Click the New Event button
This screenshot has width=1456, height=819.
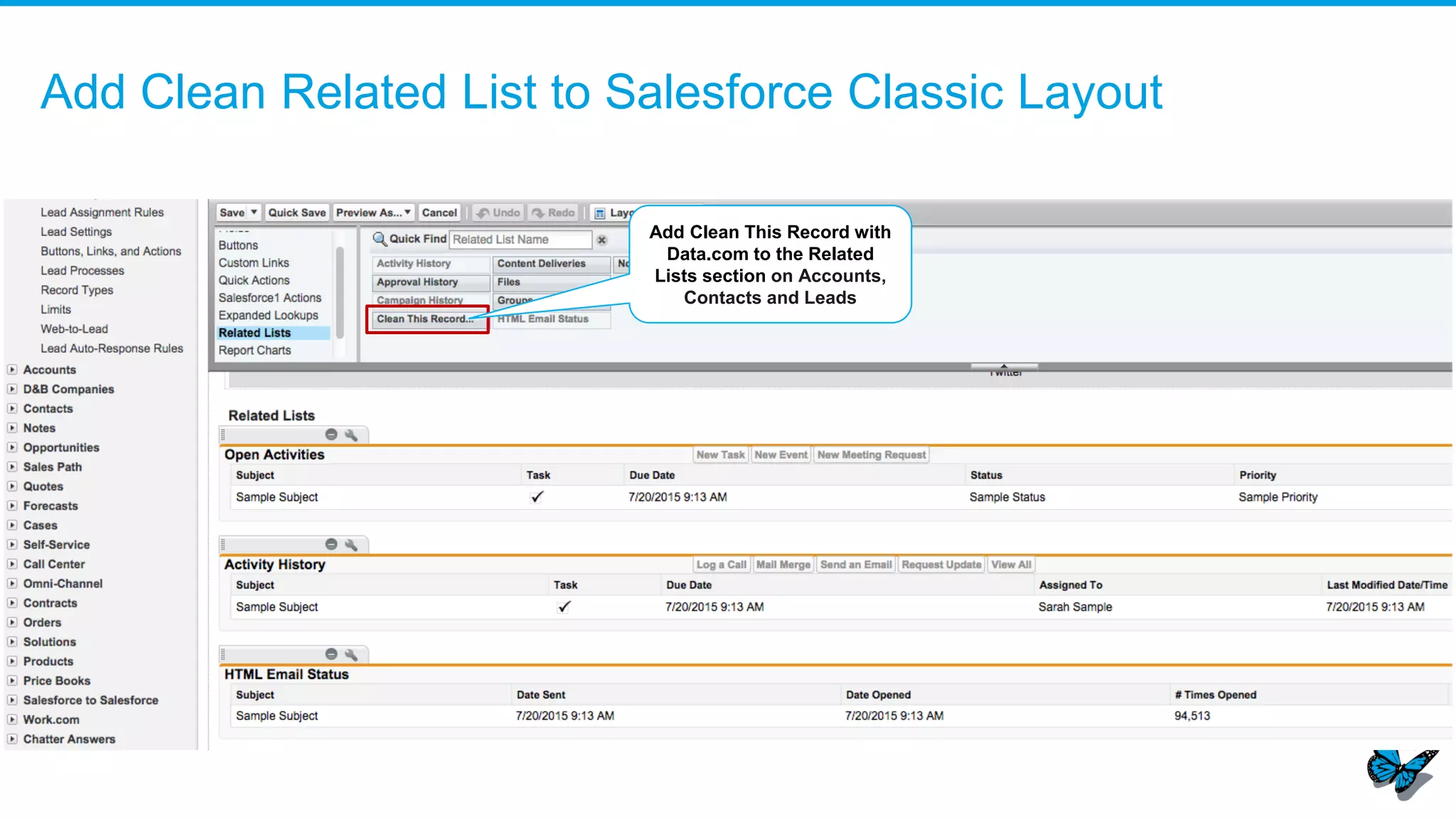click(781, 455)
